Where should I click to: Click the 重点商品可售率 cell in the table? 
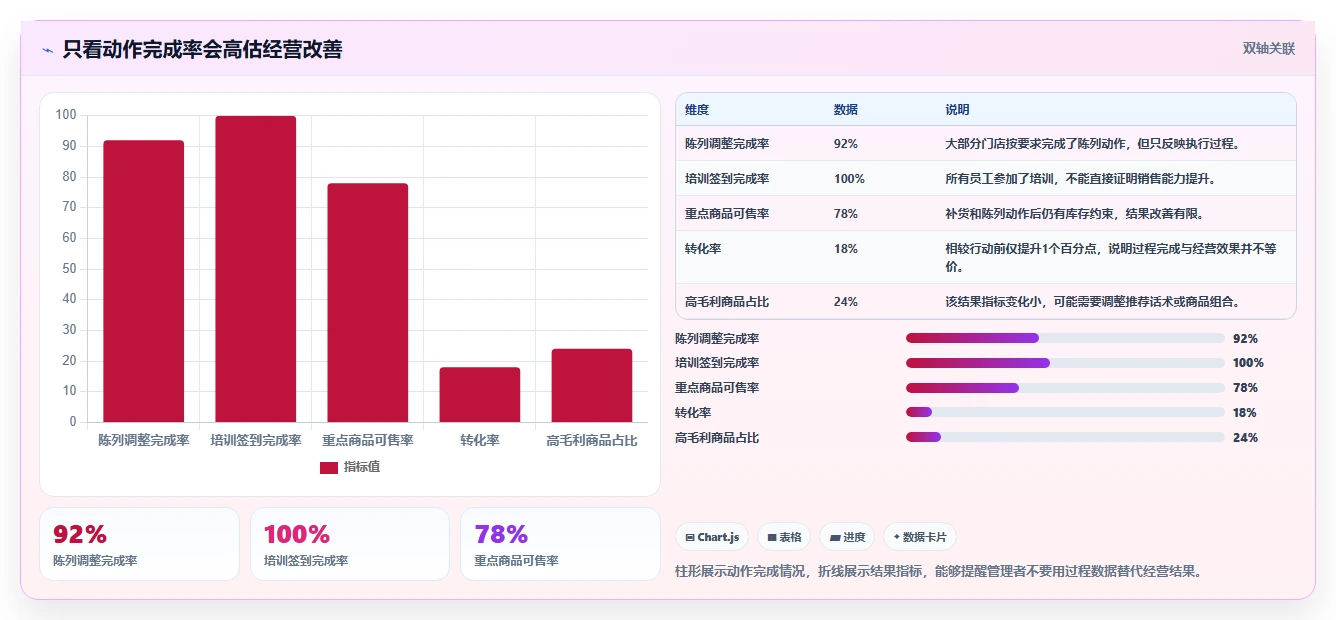tap(727, 214)
